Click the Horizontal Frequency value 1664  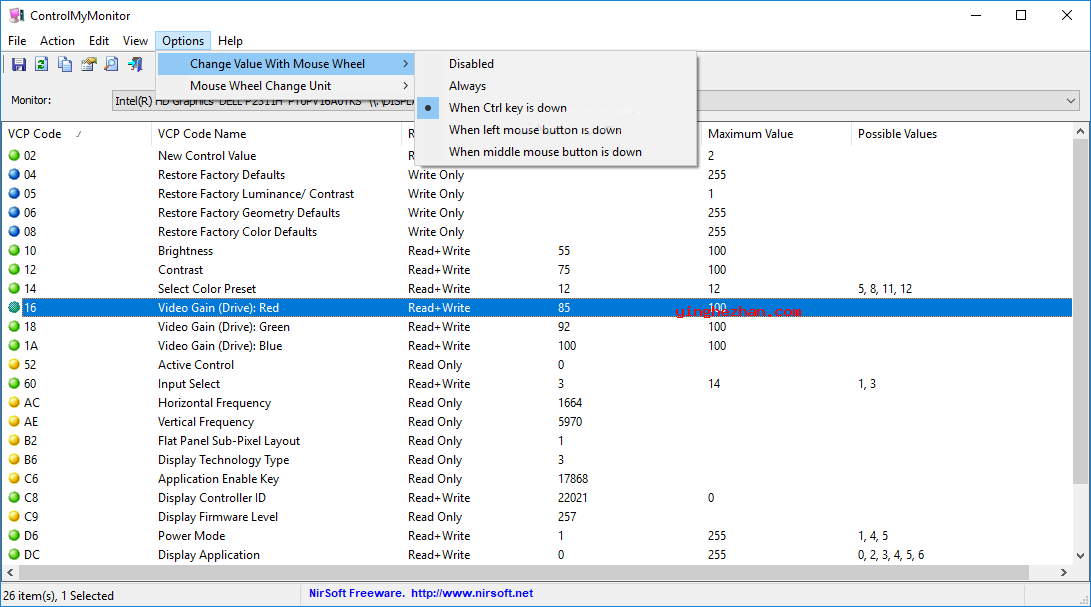(x=570, y=402)
